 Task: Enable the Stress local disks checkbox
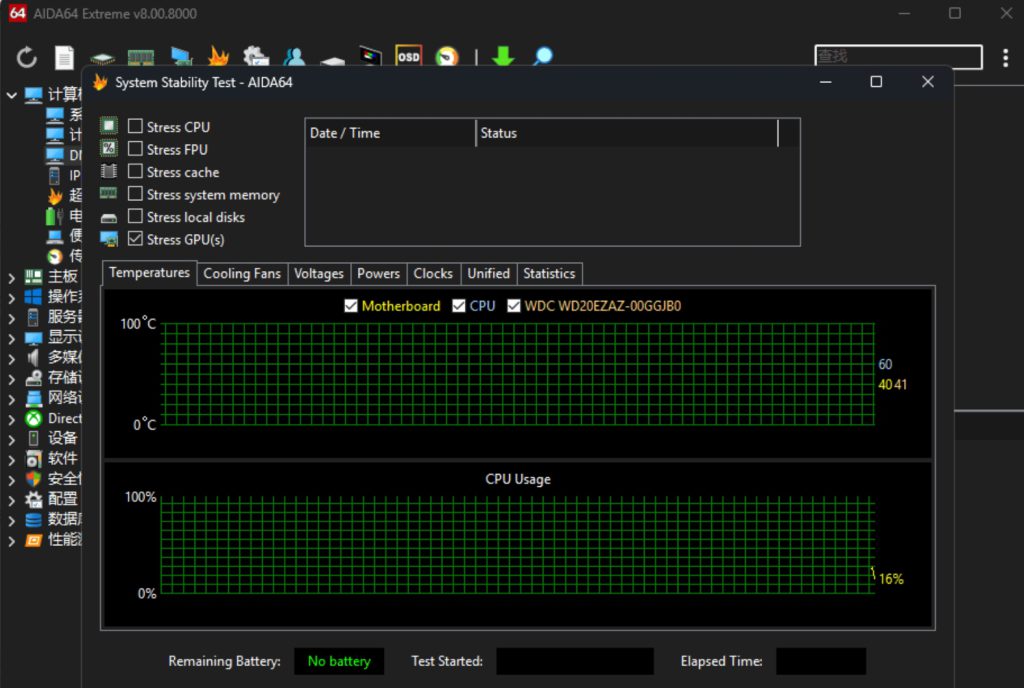click(x=135, y=216)
